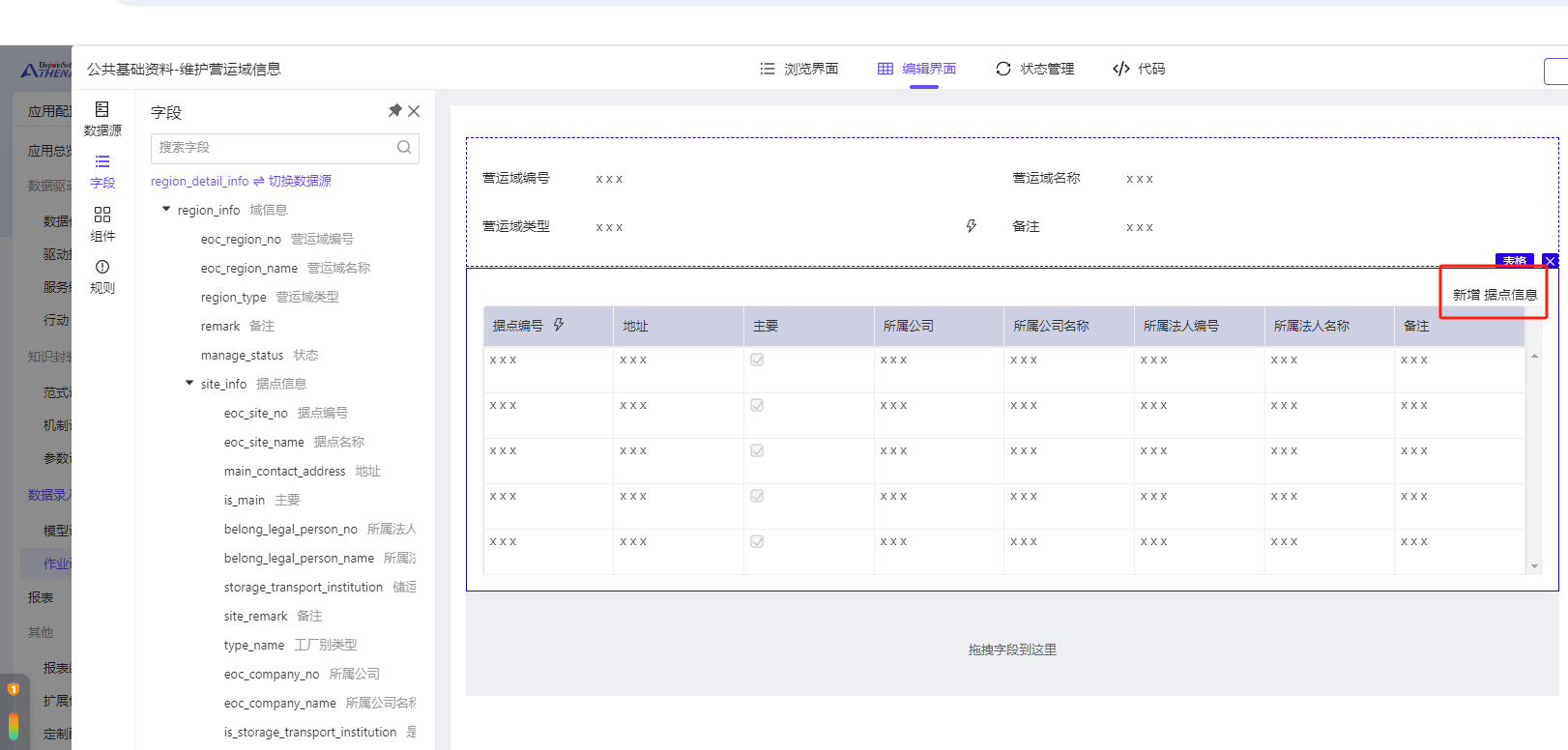Click the lightning icon beside 营运域类型

[972, 226]
